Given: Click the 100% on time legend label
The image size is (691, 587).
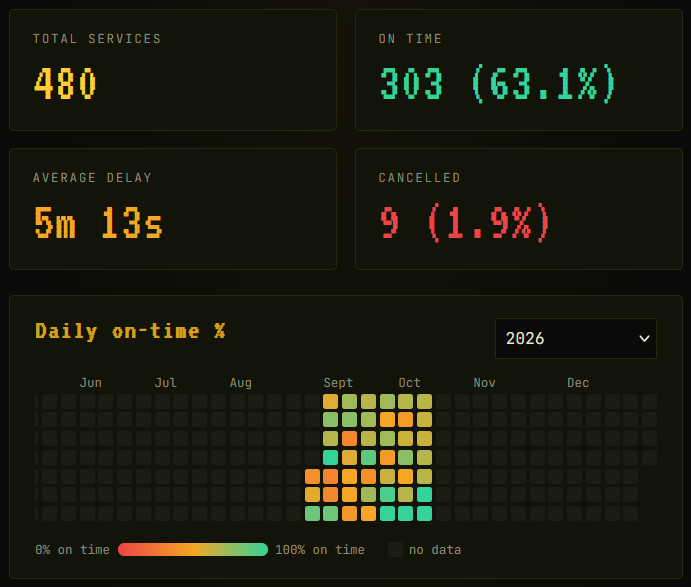Looking at the screenshot, I should pyautogui.click(x=320, y=550).
